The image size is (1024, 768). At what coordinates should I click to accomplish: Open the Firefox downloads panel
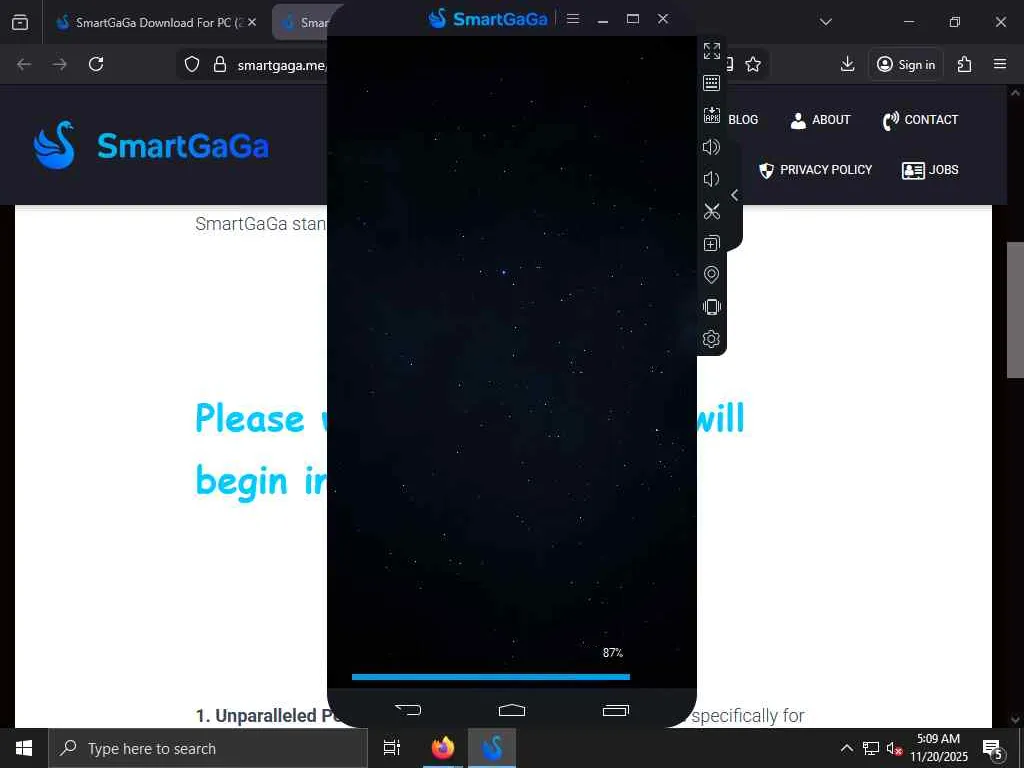[x=848, y=64]
